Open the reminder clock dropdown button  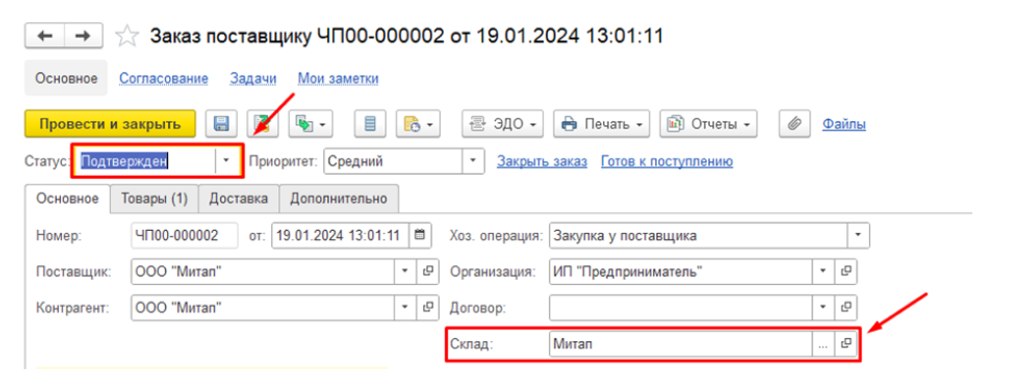419,123
